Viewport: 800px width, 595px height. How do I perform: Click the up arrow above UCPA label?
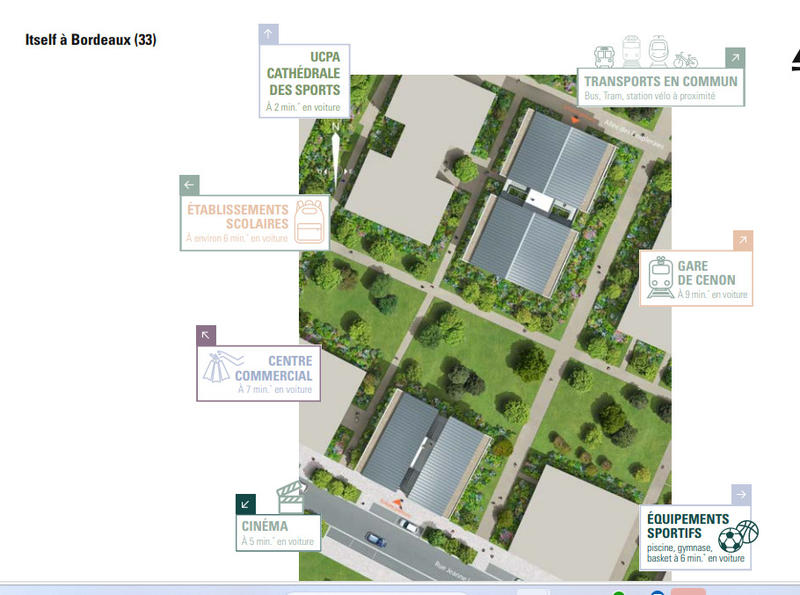click(x=268, y=34)
